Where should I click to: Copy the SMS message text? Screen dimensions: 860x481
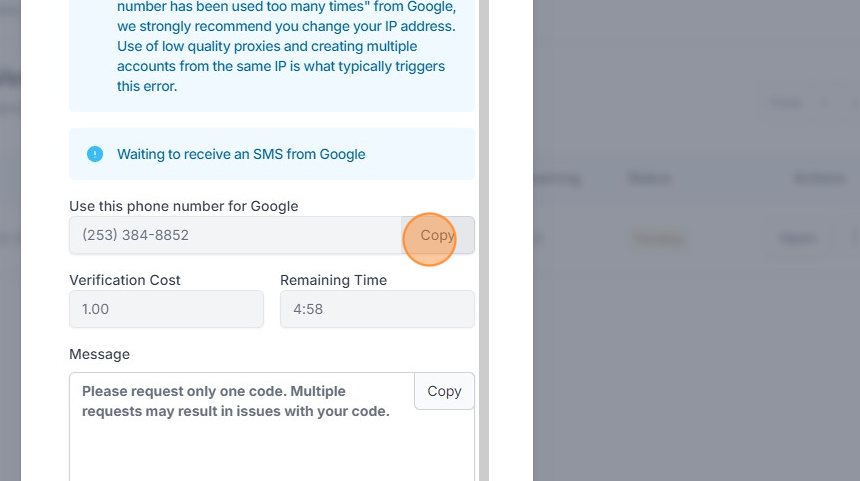(x=444, y=391)
